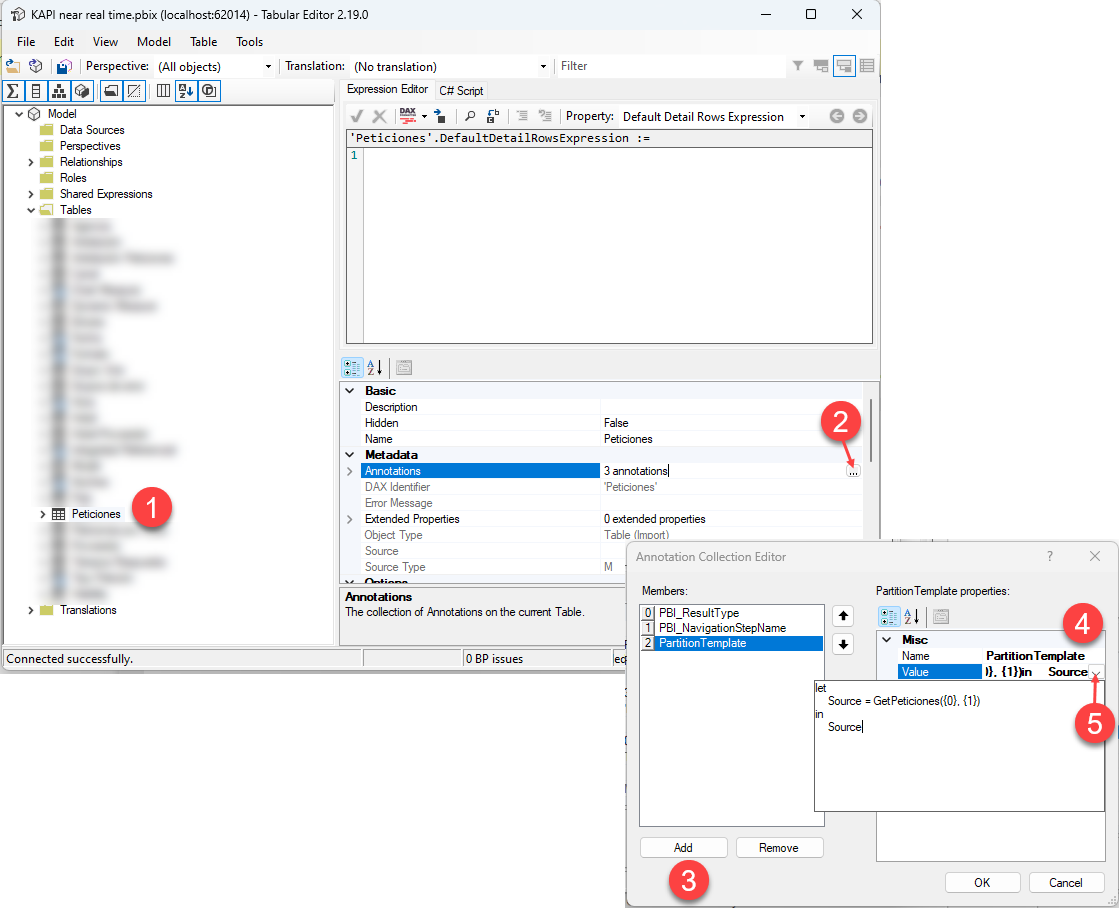Click the Show display folders icon
This screenshot has height=908, width=1119.
[110, 91]
